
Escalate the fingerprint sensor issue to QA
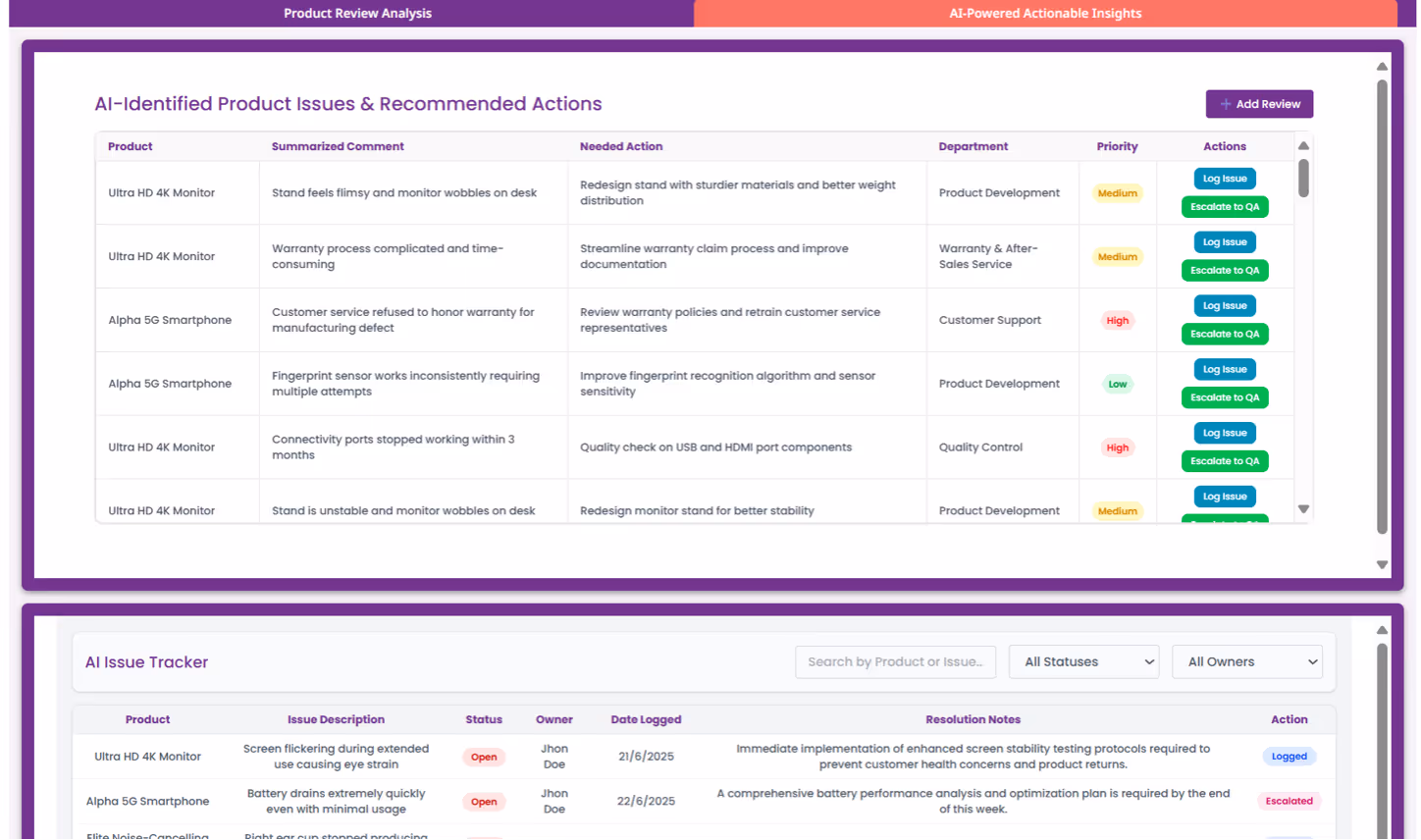pyautogui.click(x=1225, y=397)
